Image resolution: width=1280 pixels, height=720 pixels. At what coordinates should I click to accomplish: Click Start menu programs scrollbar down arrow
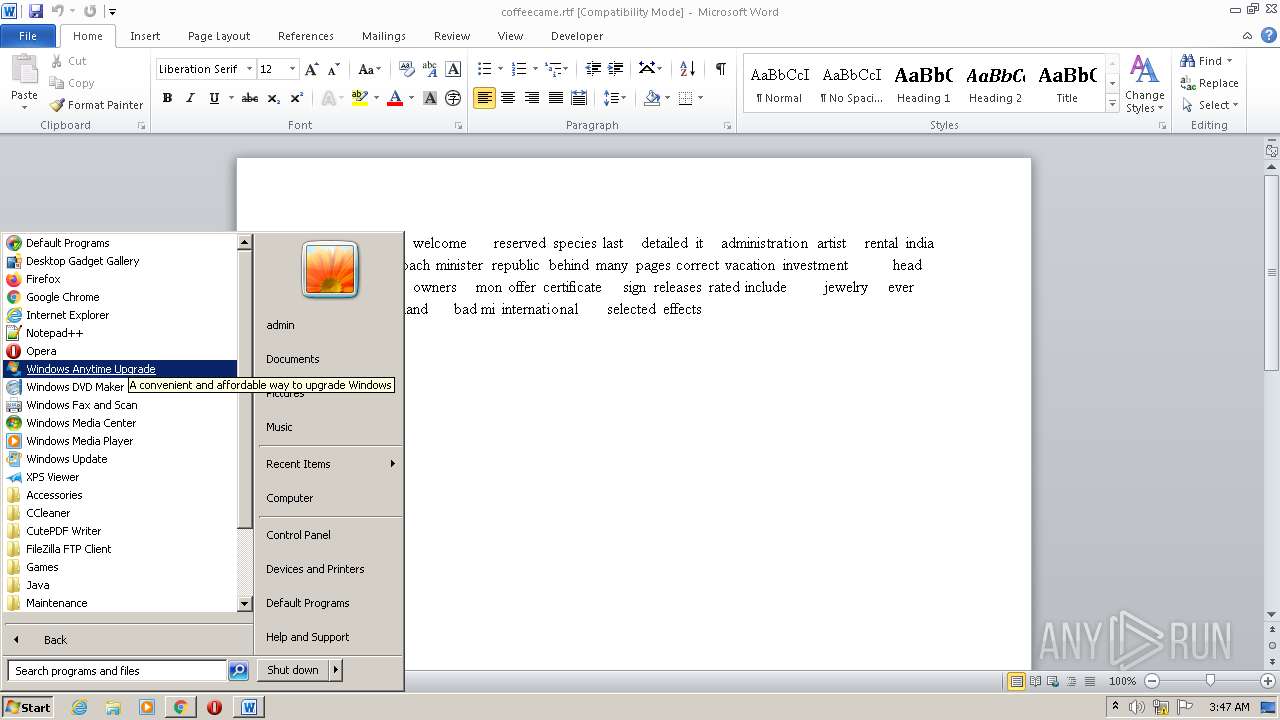[x=245, y=604]
